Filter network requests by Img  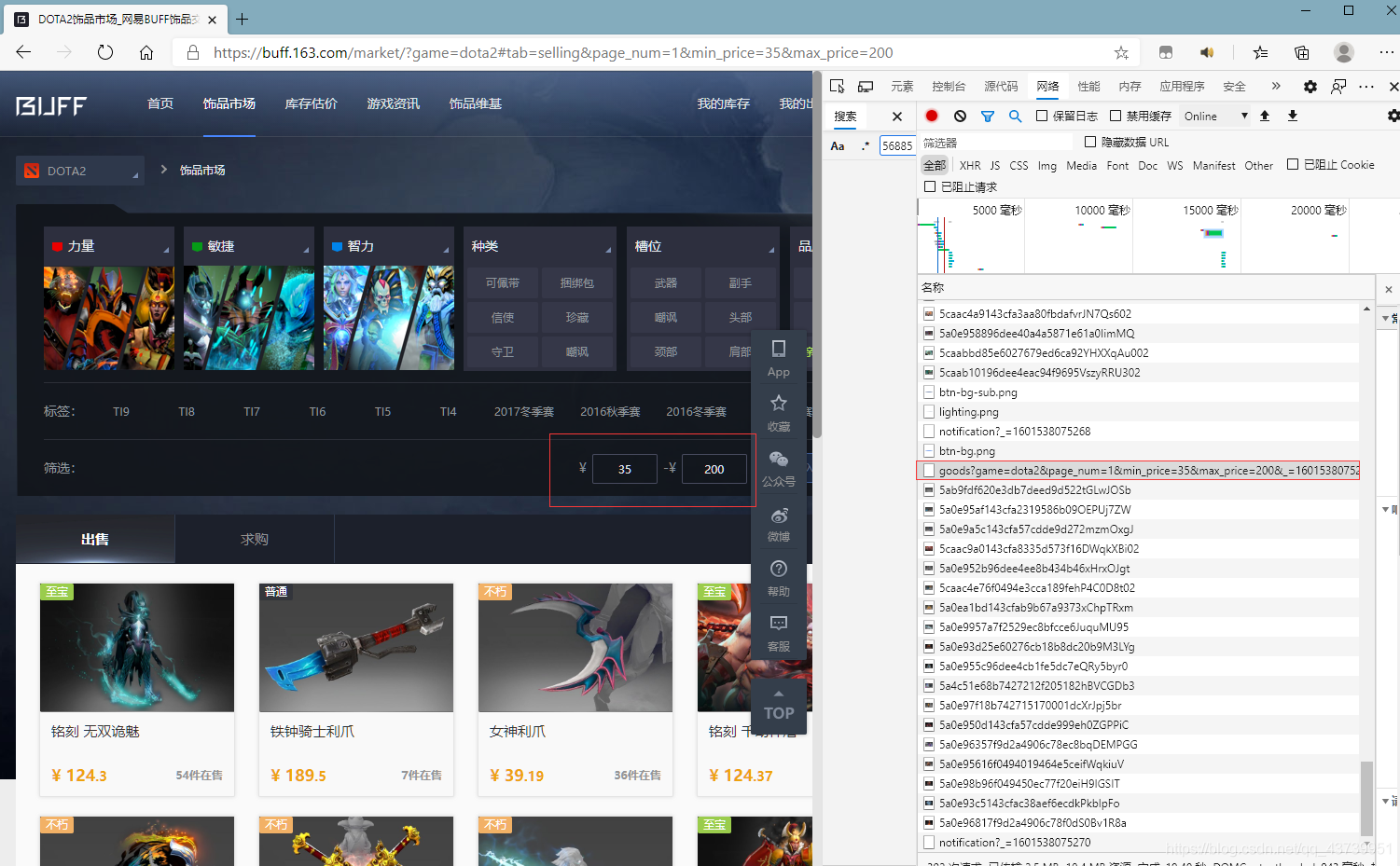point(1047,165)
